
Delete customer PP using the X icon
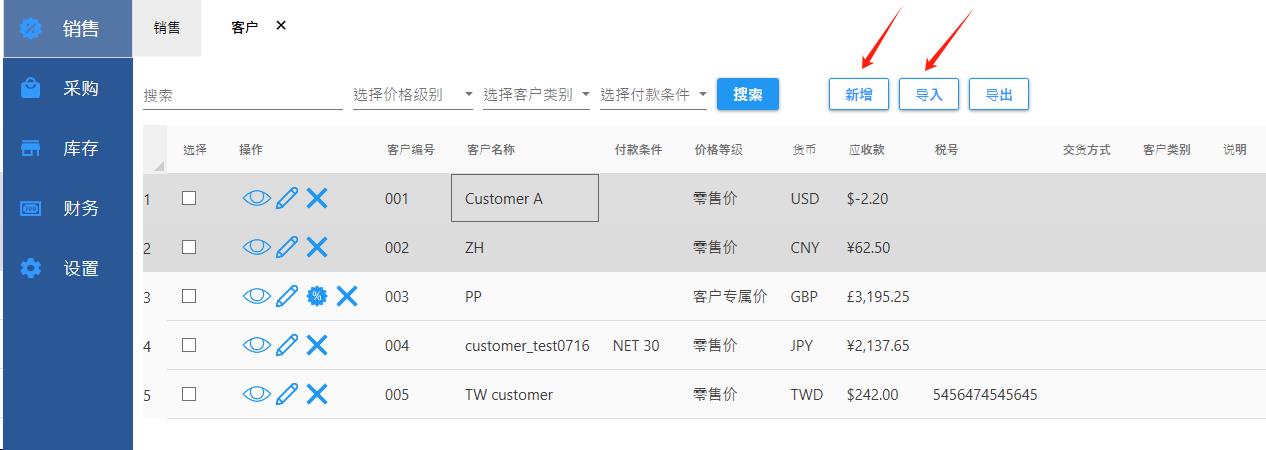347,296
